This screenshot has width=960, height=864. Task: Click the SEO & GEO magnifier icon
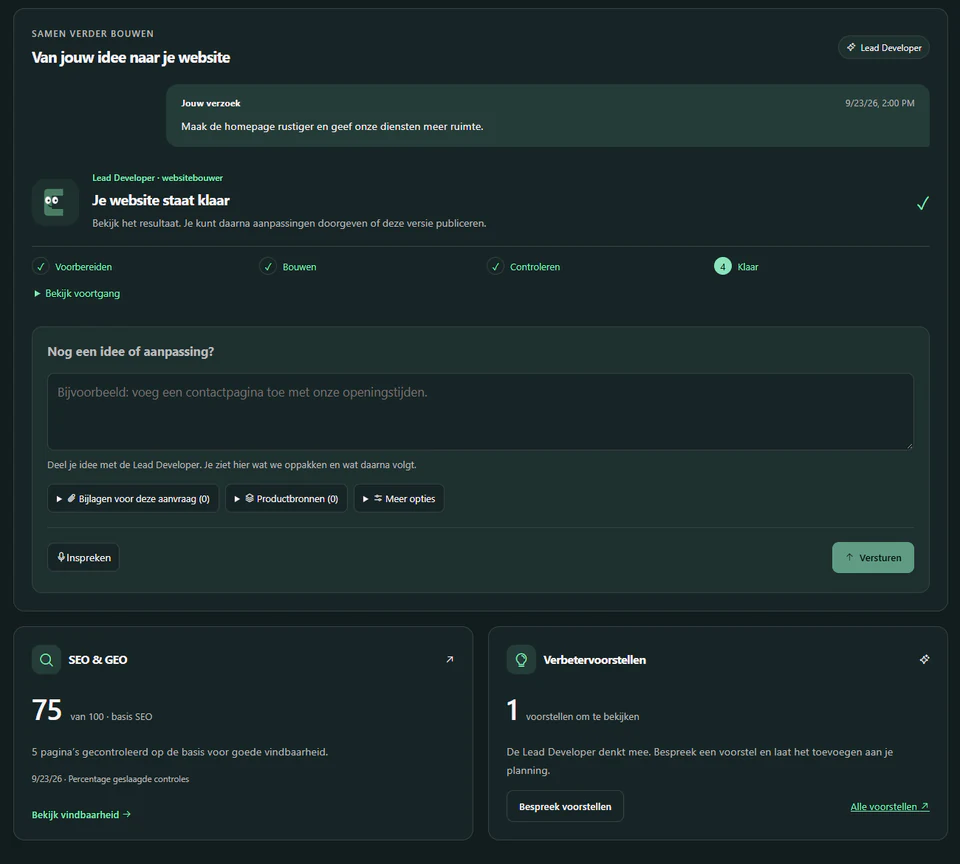[46, 660]
